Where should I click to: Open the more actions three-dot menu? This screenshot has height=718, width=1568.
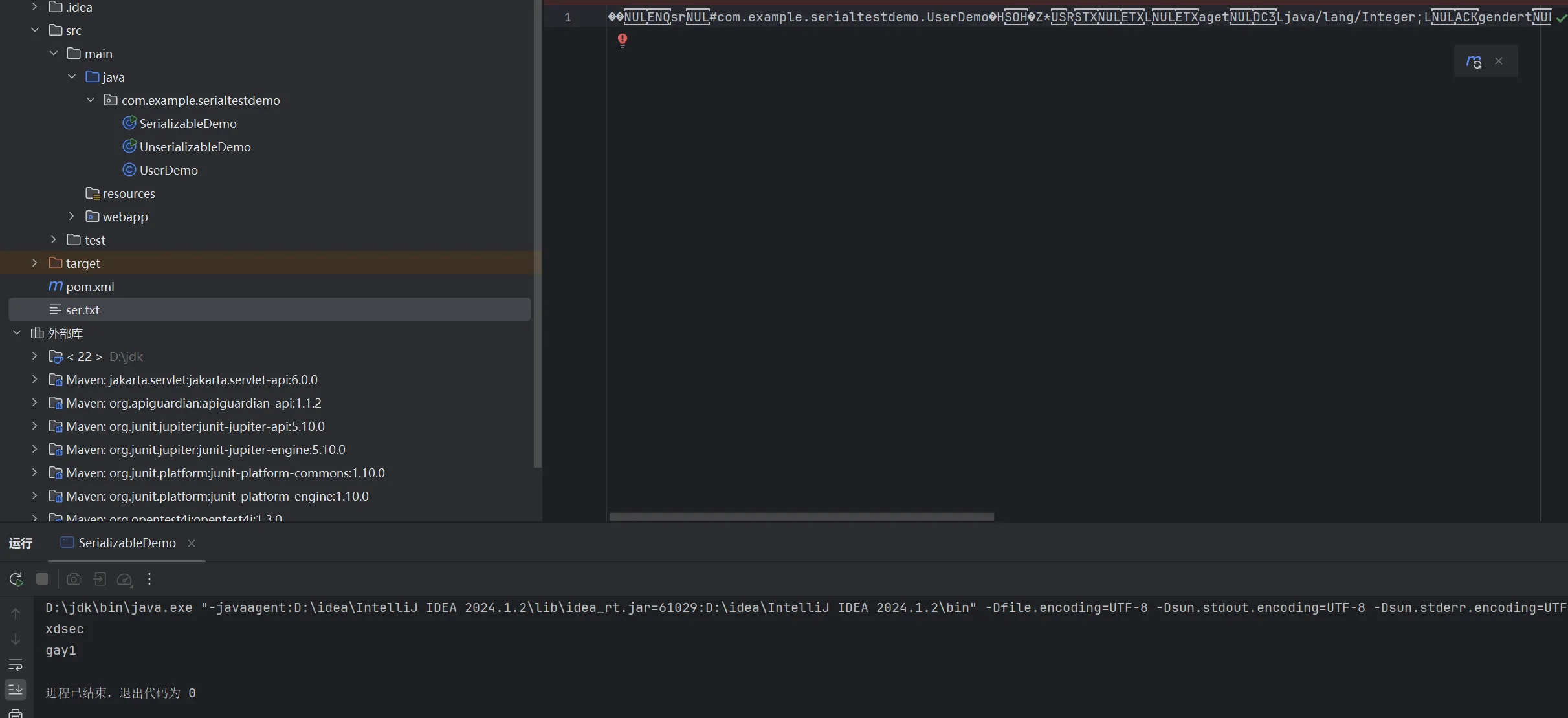pos(149,579)
